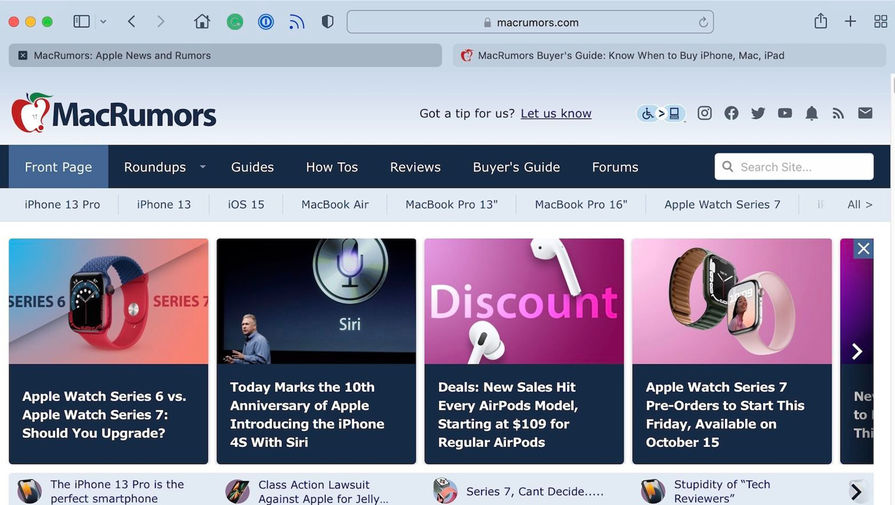Open the Apple Watch Series 7 pre-orders image

pyautogui.click(x=732, y=301)
